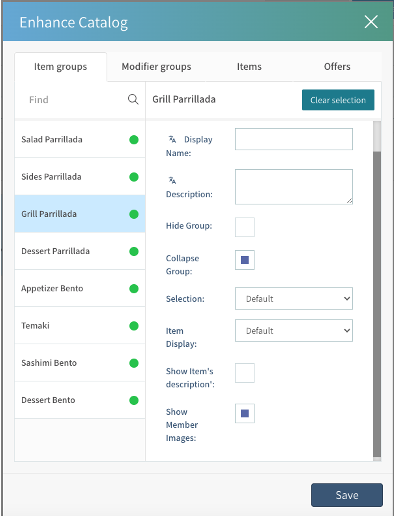Click the green status dot for Appetizer Bento
396x519 pixels.
[x=134, y=289]
